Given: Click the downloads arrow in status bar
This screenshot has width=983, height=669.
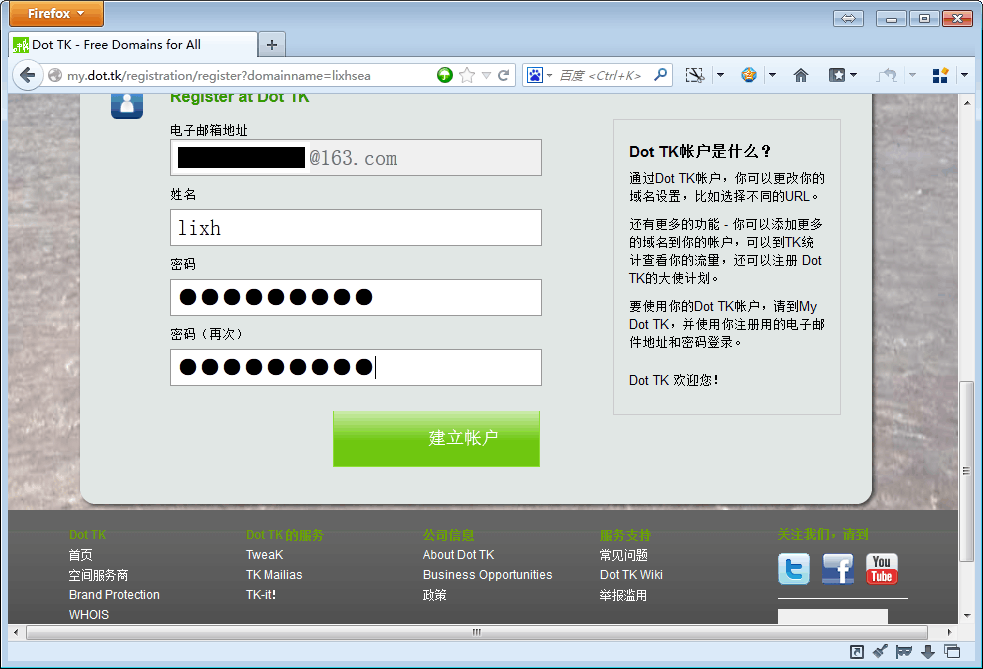Looking at the screenshot, I should coord(928,652).
